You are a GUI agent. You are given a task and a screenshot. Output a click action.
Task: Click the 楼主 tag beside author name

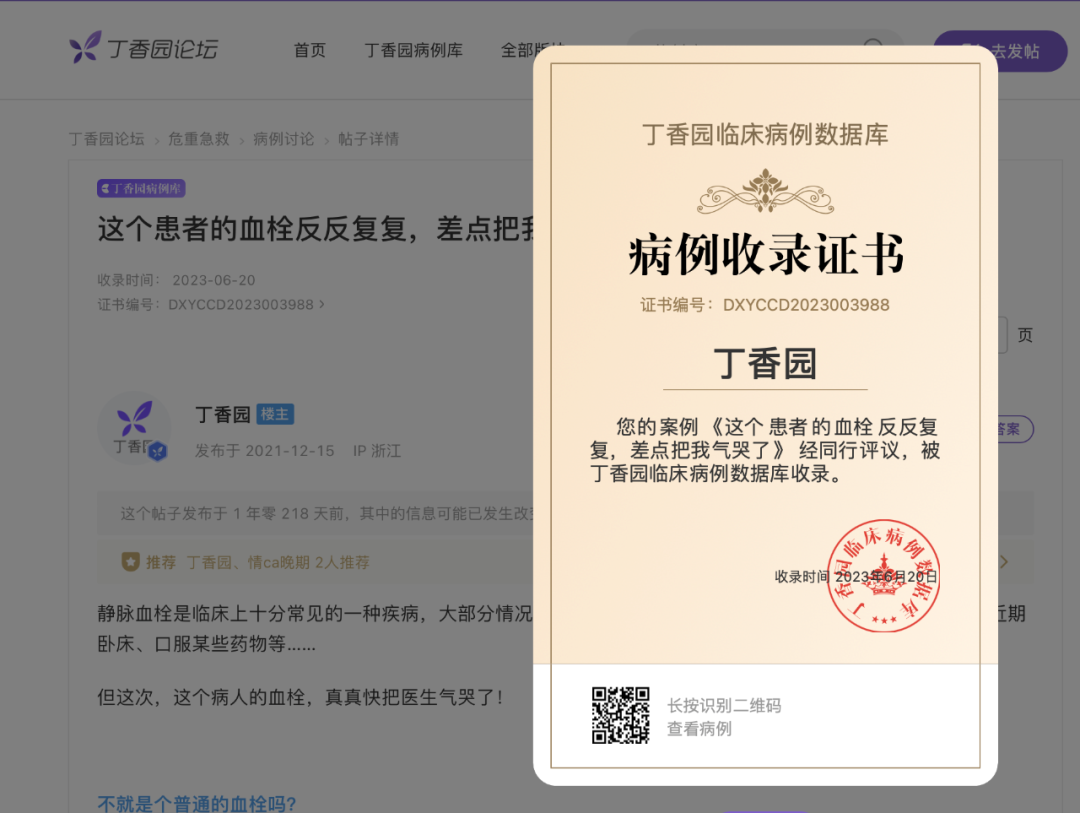coord(275,414)
